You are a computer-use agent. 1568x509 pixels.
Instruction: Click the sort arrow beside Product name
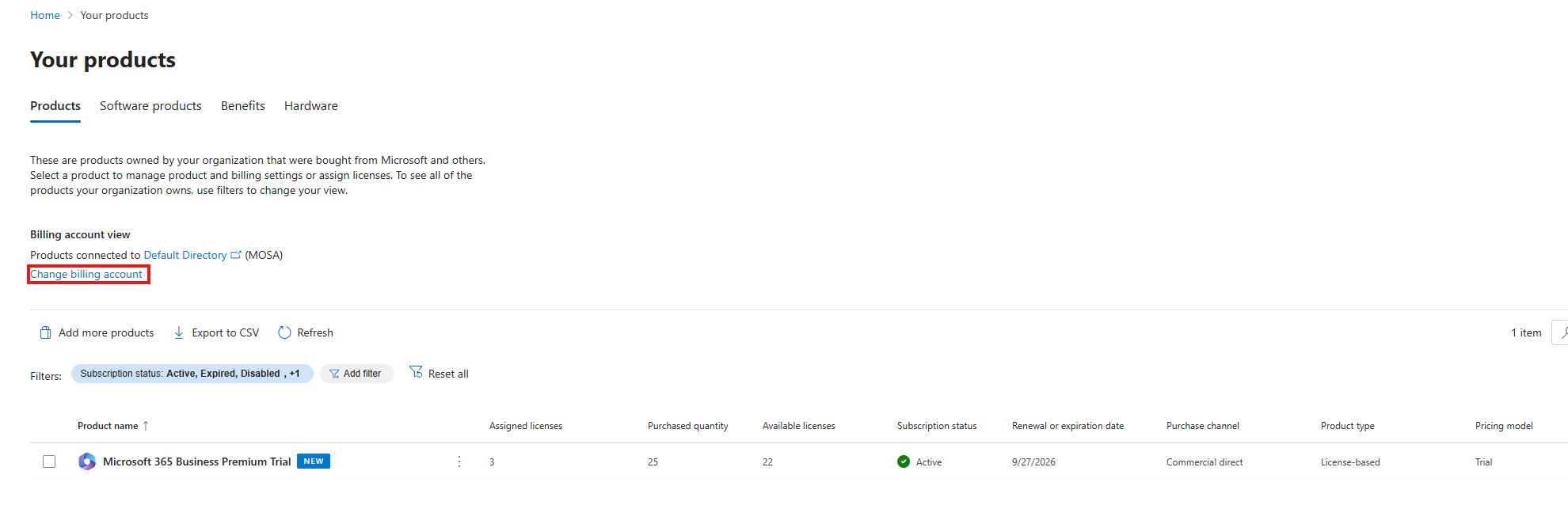pyautogui.click(x=146, y=426)
